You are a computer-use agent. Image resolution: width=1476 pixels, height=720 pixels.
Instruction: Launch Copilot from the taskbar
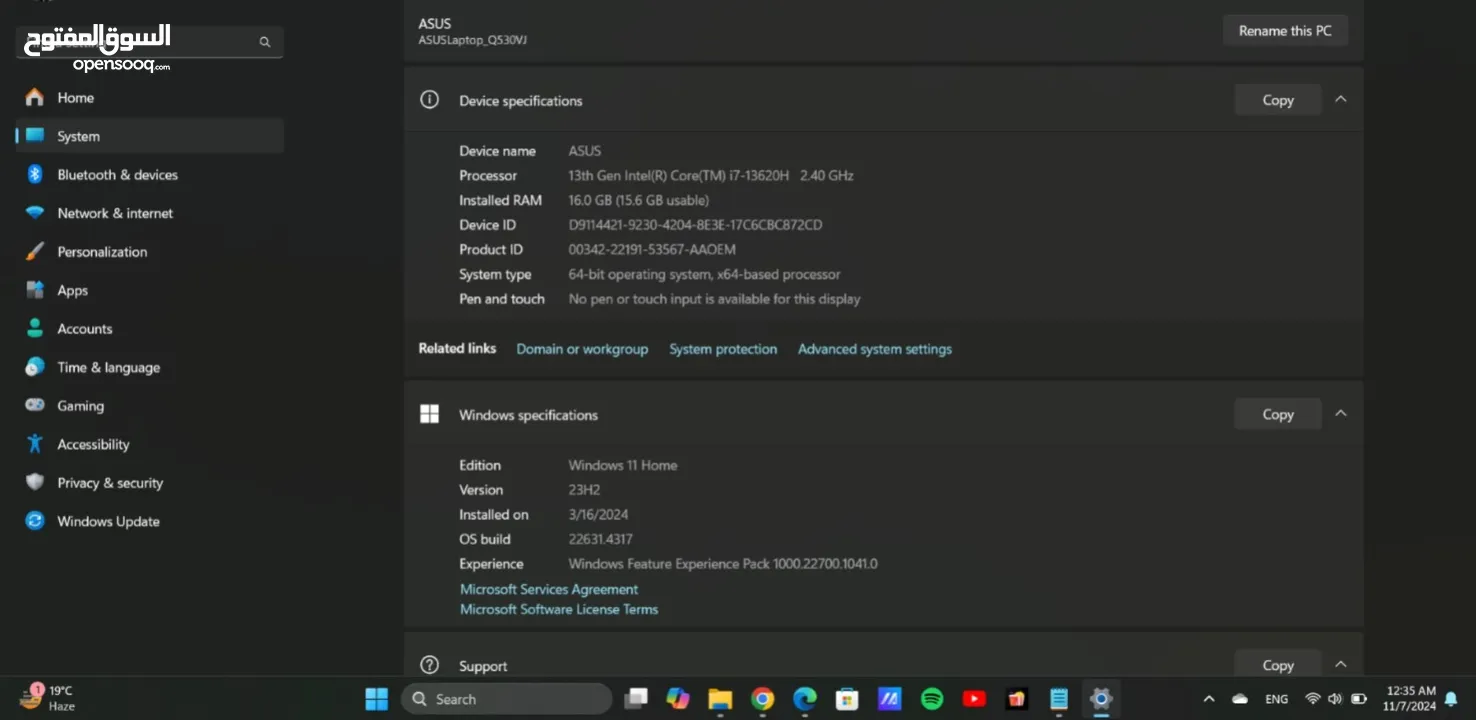(678, 699)
